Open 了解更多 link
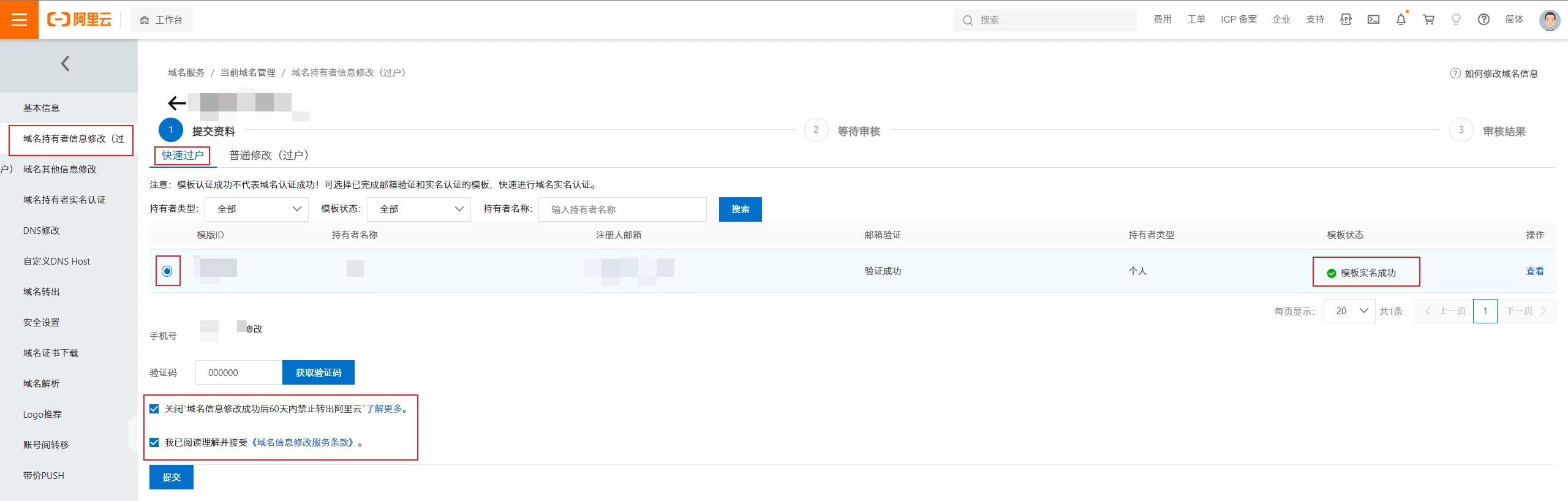Screen dimensions: 1568x501 384,409
